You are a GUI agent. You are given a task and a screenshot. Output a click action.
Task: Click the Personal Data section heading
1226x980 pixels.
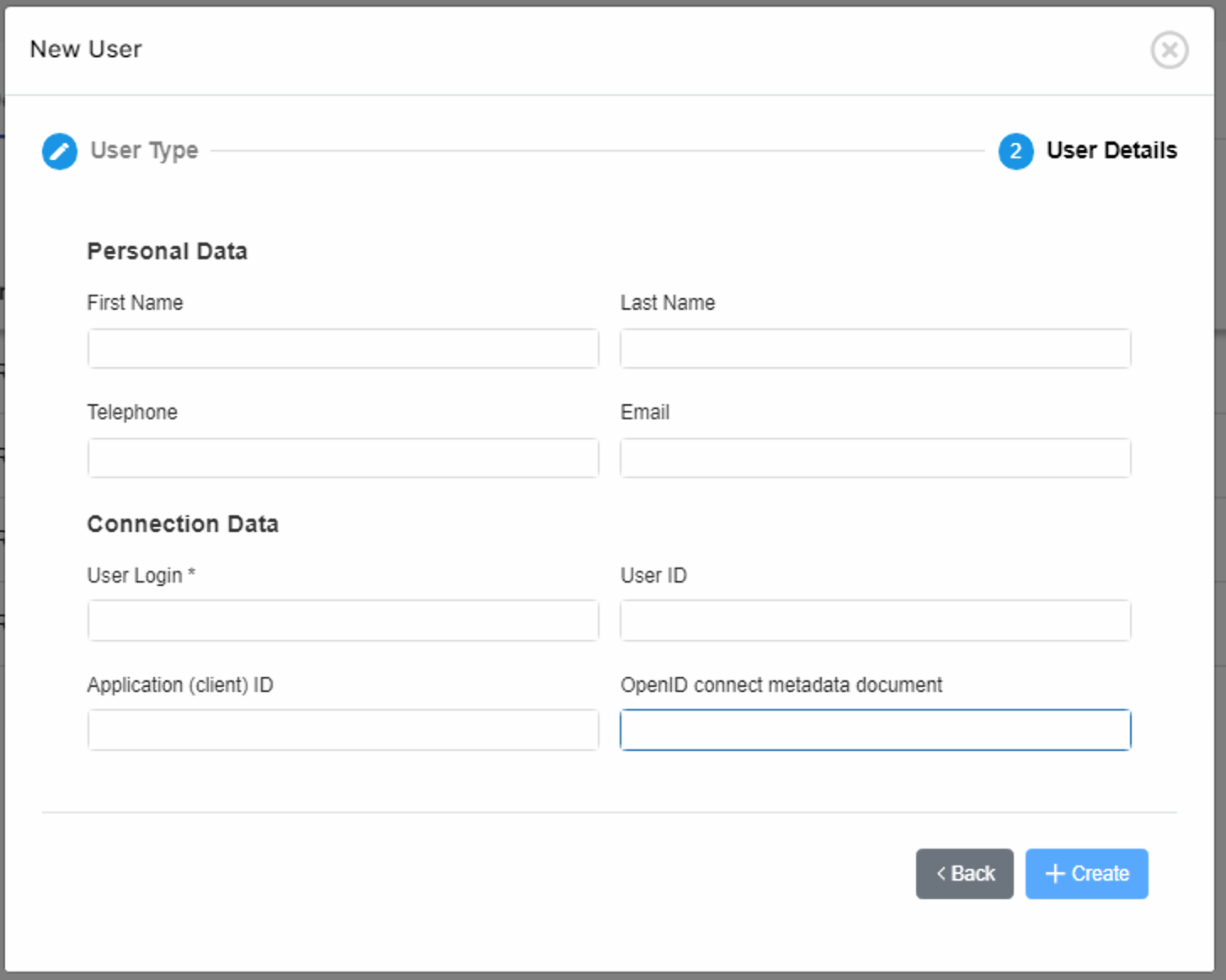pos(167,252)
